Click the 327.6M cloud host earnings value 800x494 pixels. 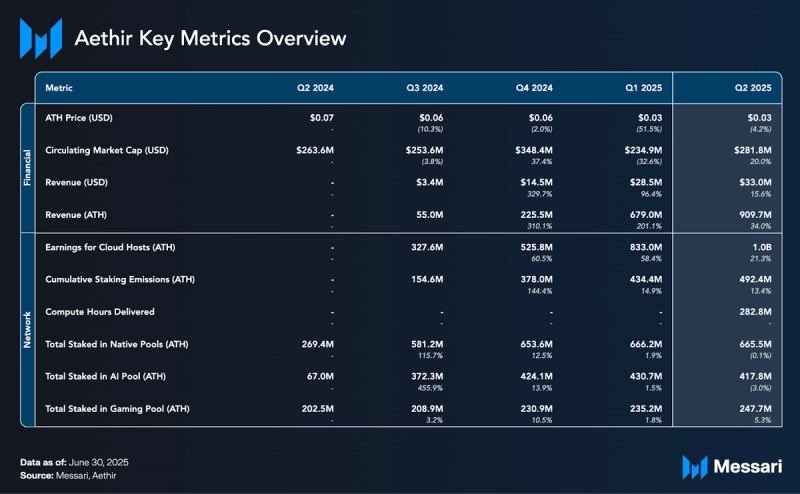click(427, 247)
